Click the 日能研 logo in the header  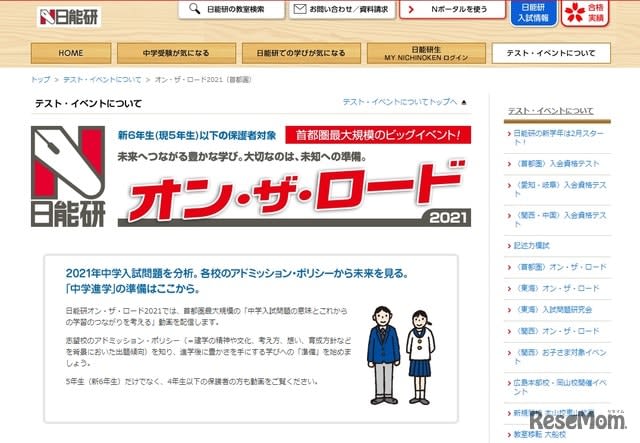coord(69,17)
